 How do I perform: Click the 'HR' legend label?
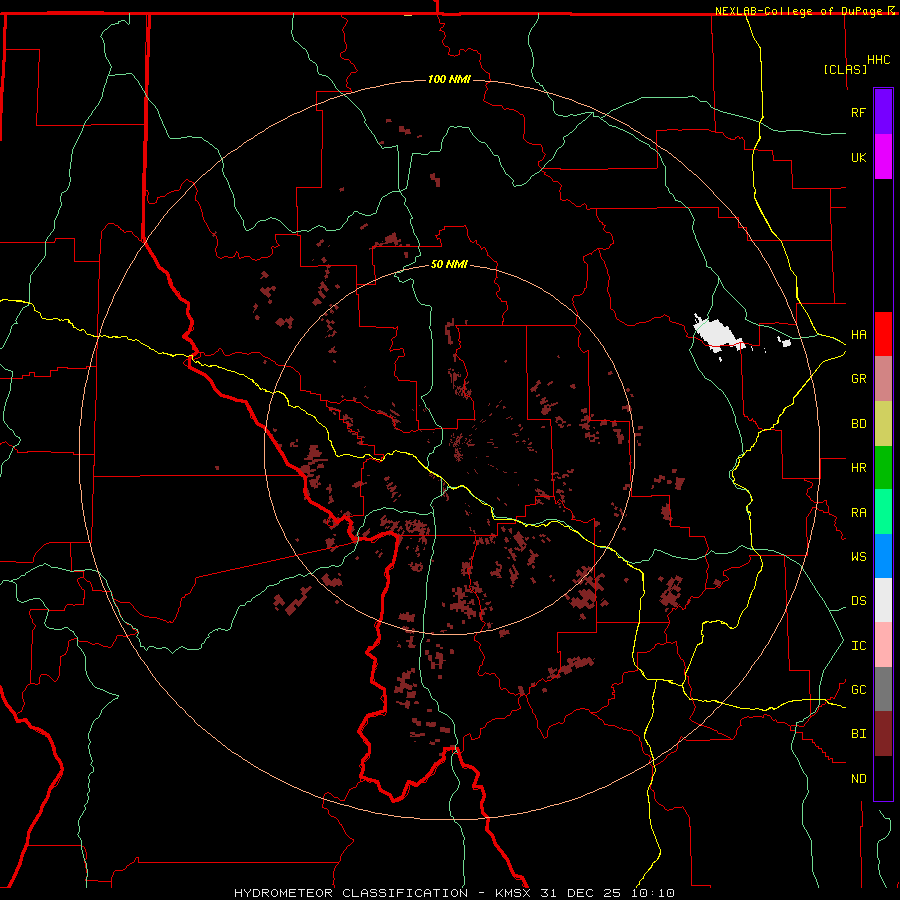click(858, 468)
